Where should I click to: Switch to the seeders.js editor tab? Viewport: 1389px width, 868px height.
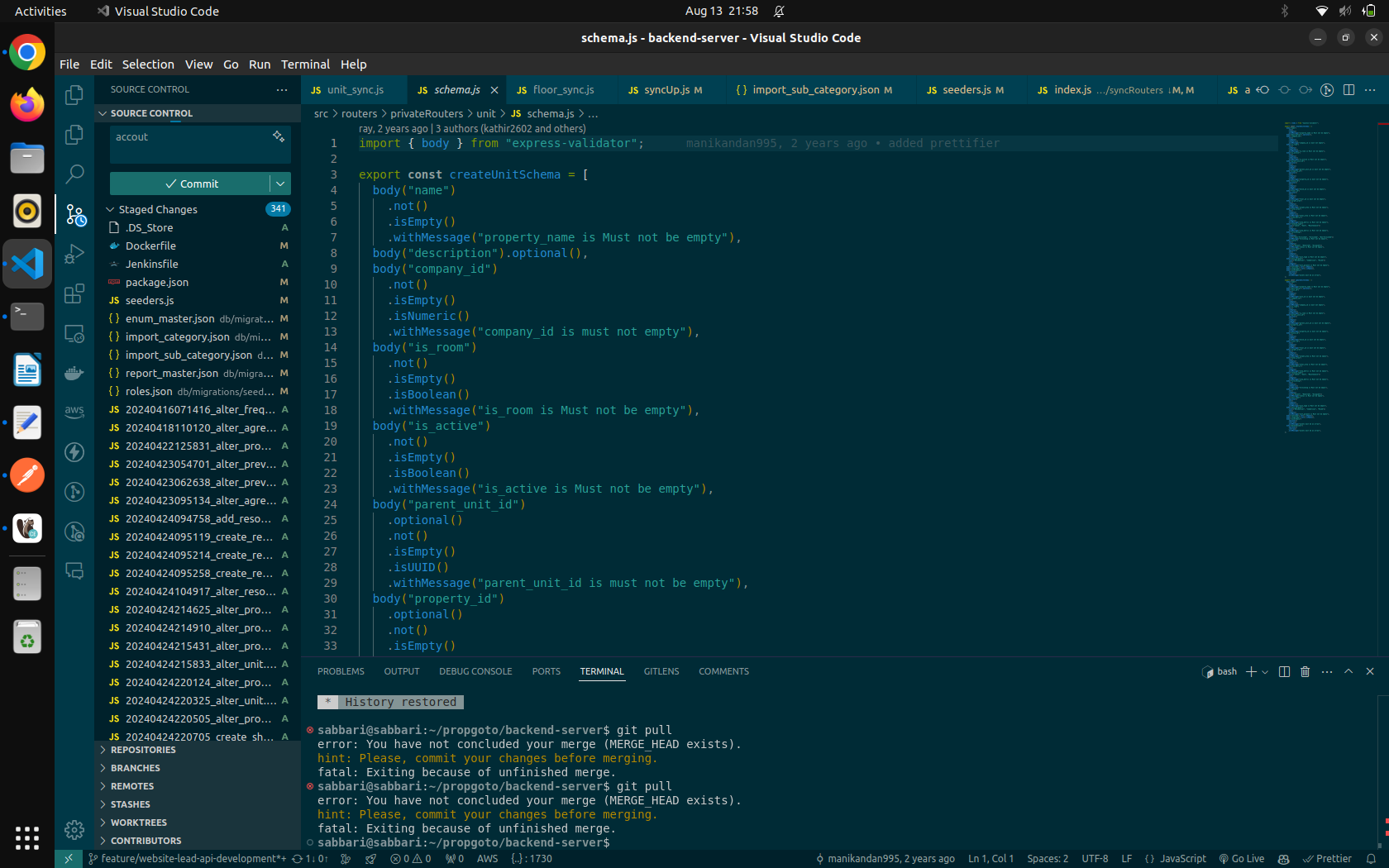click(966, 90)
